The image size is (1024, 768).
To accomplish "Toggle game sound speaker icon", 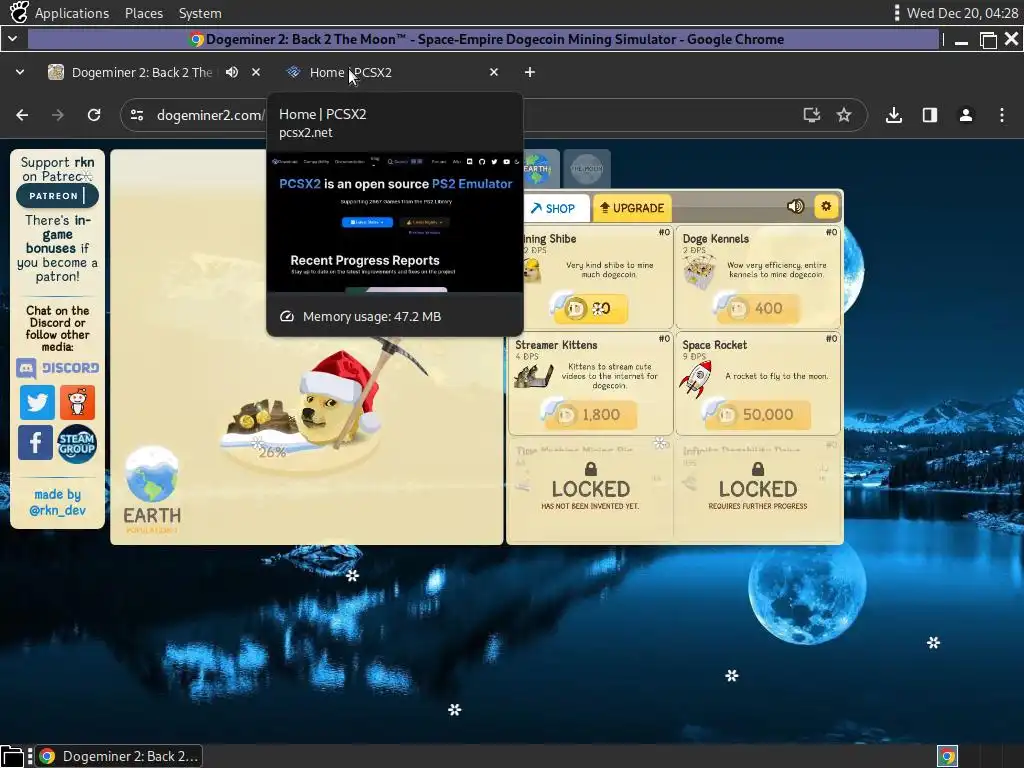I will pyautogui.click(x=795, y=206).
